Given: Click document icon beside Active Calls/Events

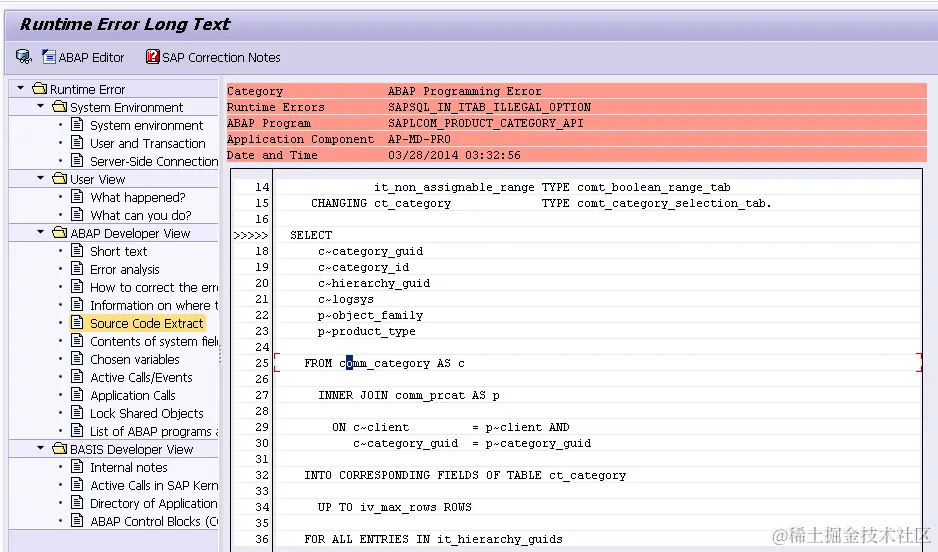Looking at the screenshot, I should [x=77, y=376].
